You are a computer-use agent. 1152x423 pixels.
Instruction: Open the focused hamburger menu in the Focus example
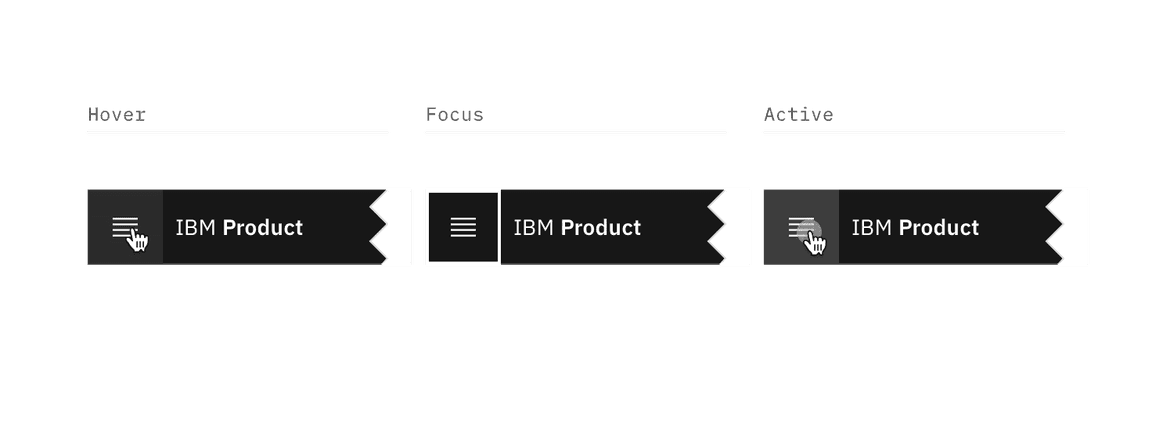click(x=463, y=227)
